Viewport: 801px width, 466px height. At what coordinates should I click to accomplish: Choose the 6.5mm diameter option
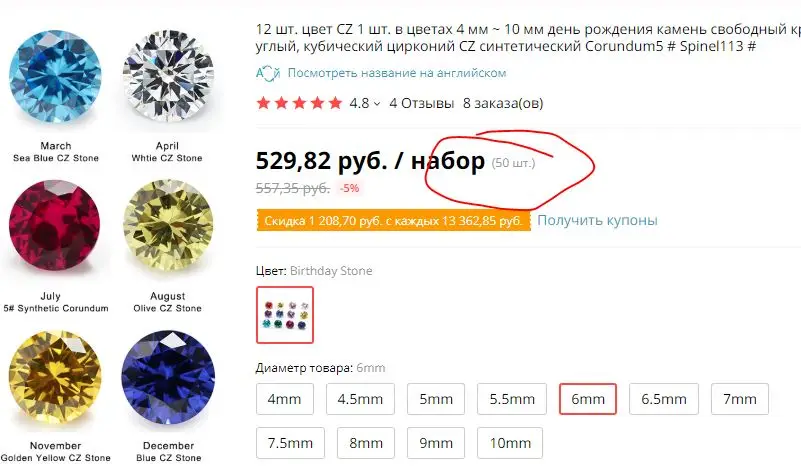[664, 399]
